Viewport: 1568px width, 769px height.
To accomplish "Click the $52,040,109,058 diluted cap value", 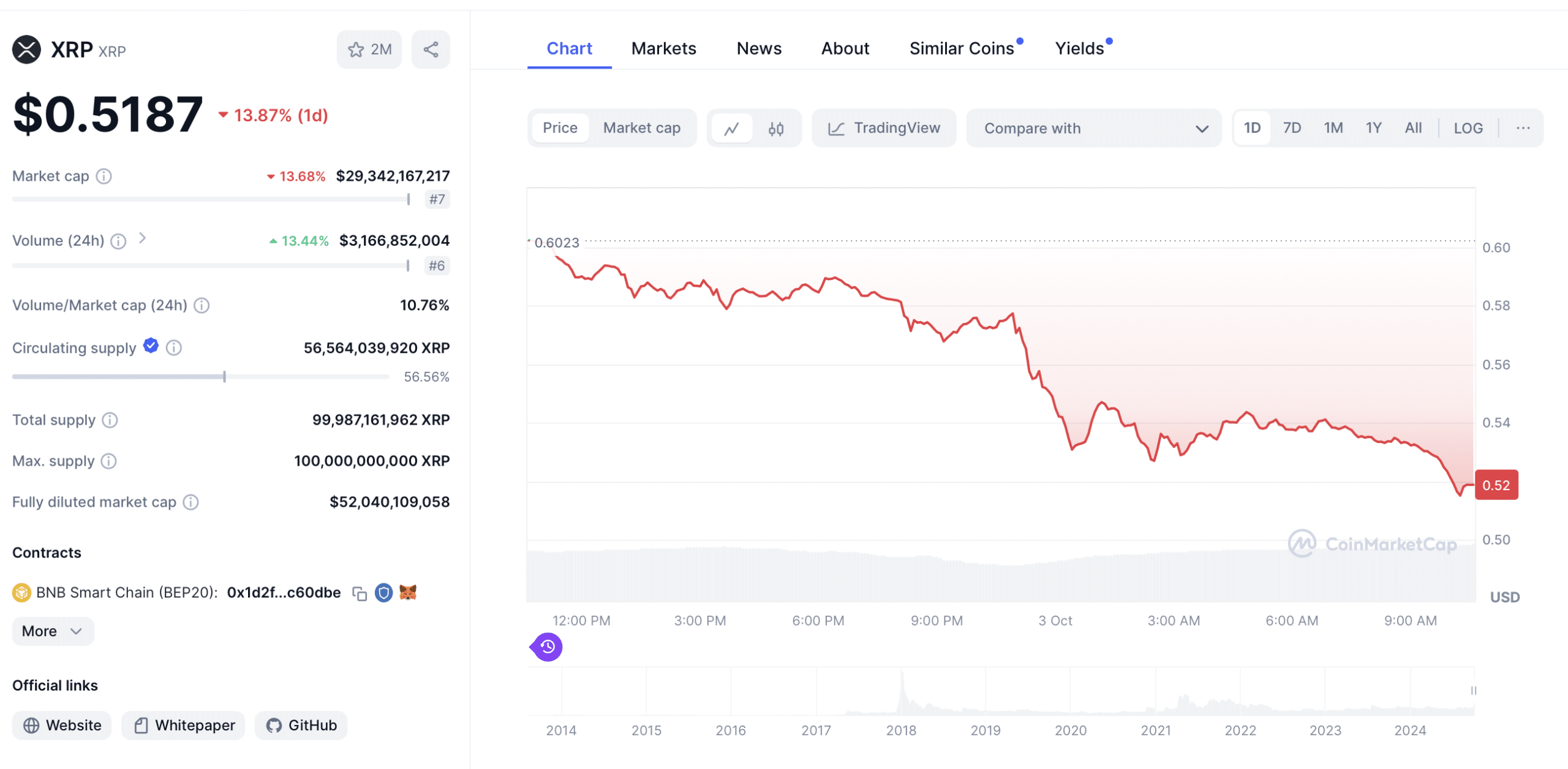I will [390, 502].
